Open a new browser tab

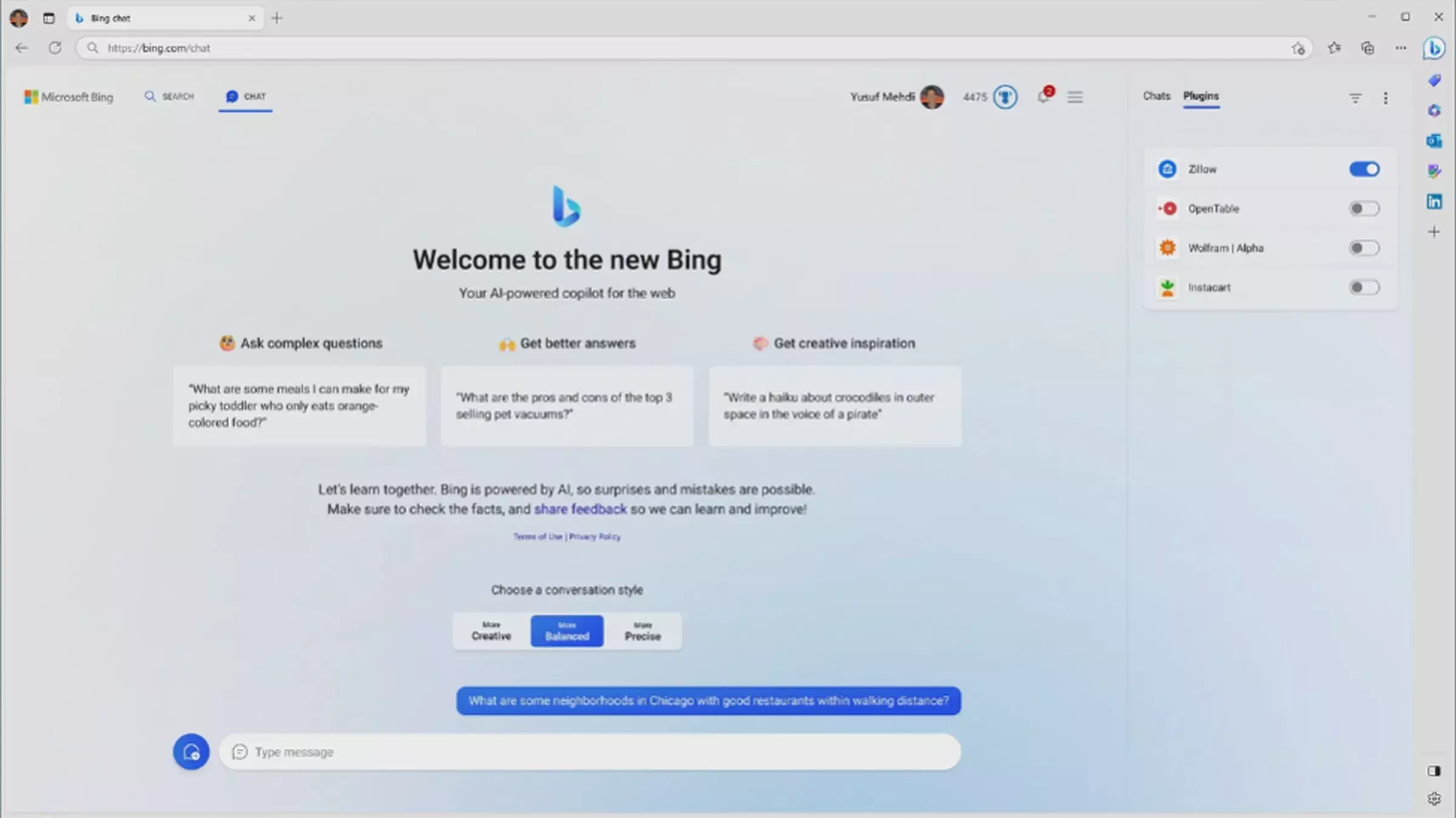277,18
